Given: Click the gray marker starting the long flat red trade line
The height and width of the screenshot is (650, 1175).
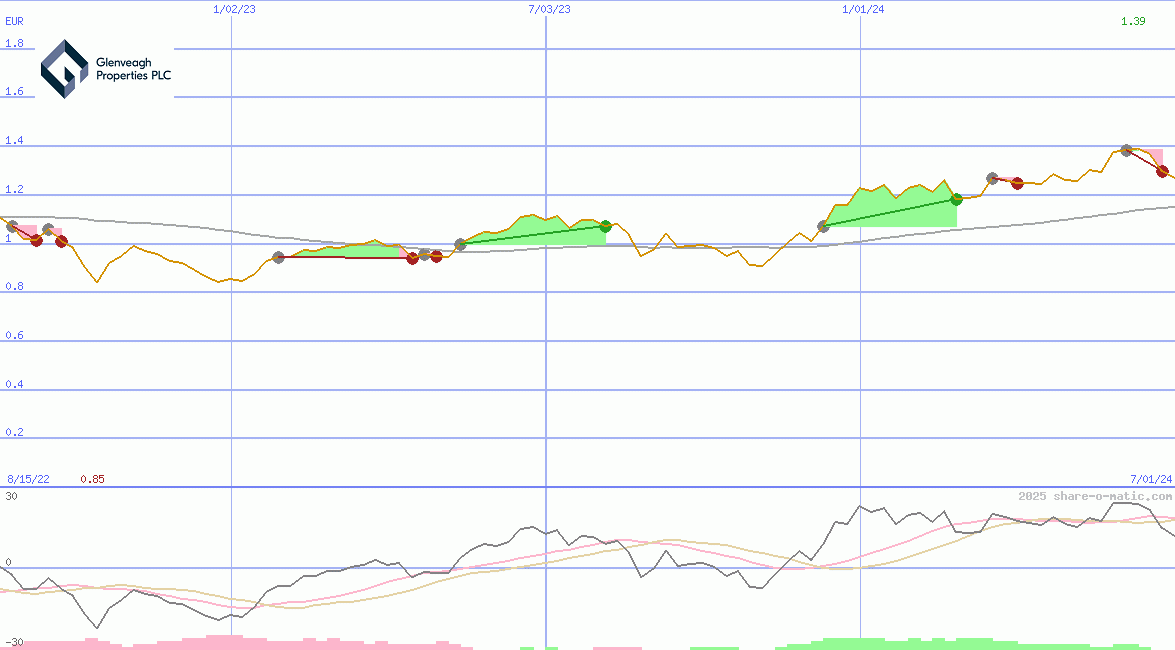Looking at the screenshot, I should point(278,257).
